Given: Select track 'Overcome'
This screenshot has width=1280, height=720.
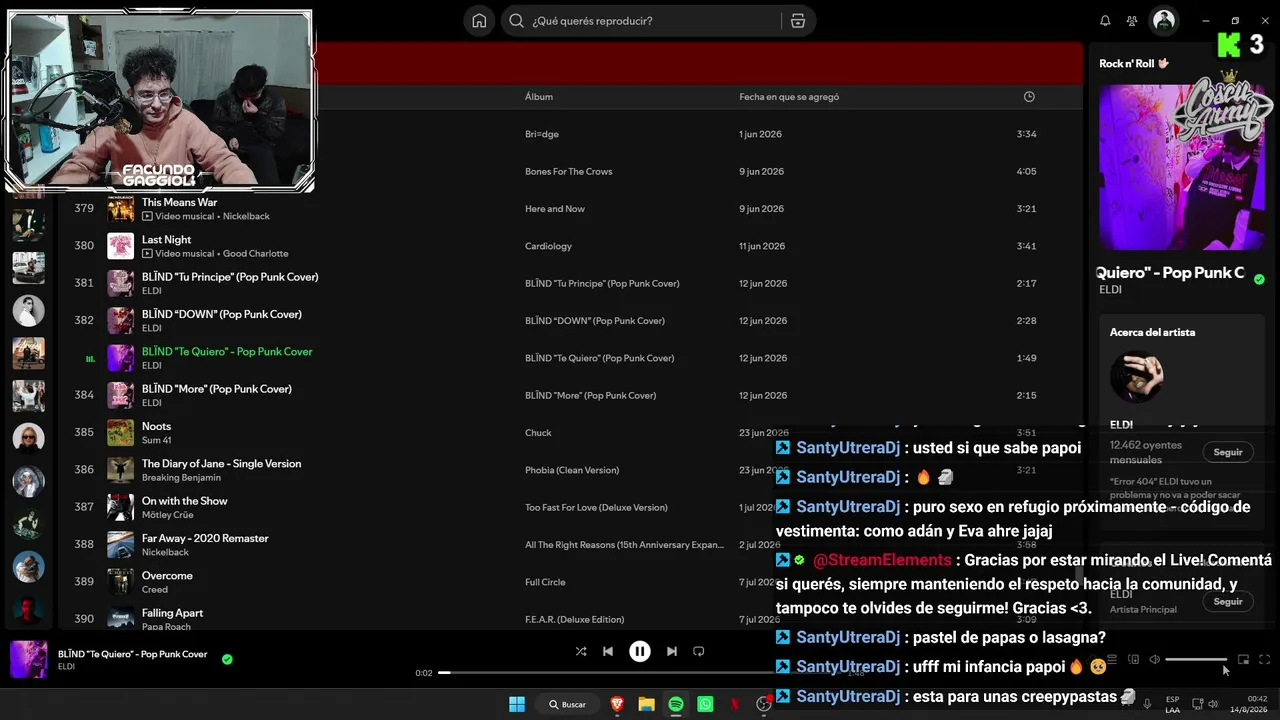Looking at the screenshot, I should pos(167,576).
